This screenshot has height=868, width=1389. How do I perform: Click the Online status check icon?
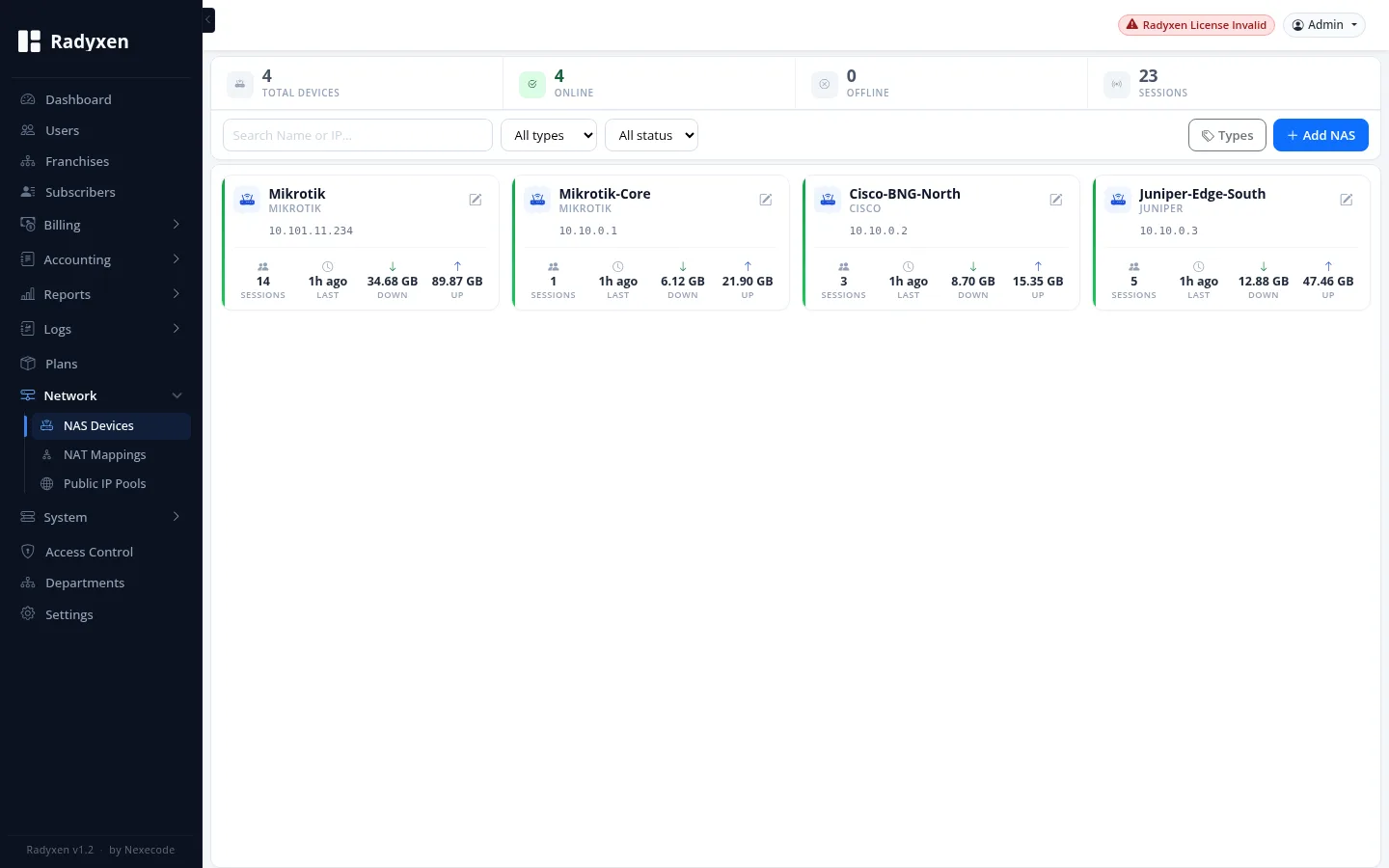pyautogui.click(x=532, y=85)
